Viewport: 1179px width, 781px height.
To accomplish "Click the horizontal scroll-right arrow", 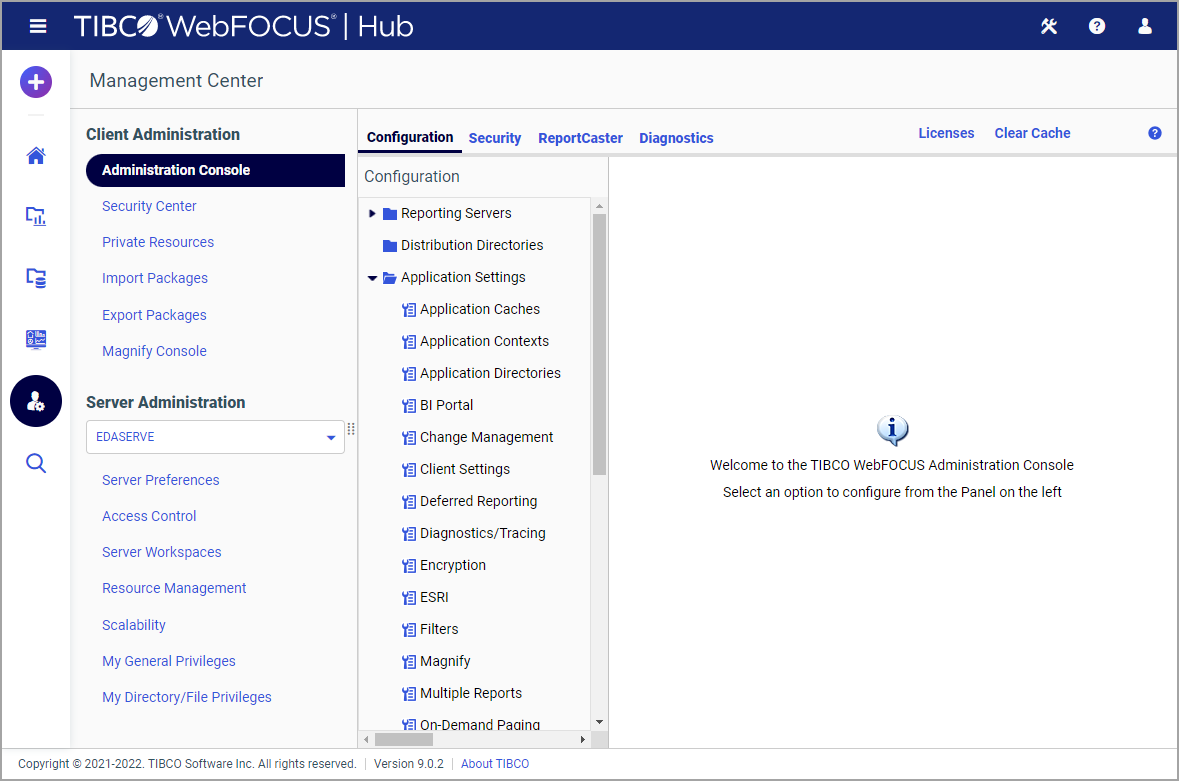I will 583,740.
